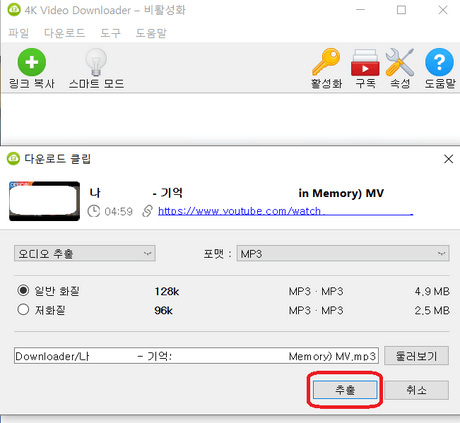Image resolution: width=460 pixels, height=423 pixels.
Task: Select the 일반 화질 radio button
Action: pos(23,290)
